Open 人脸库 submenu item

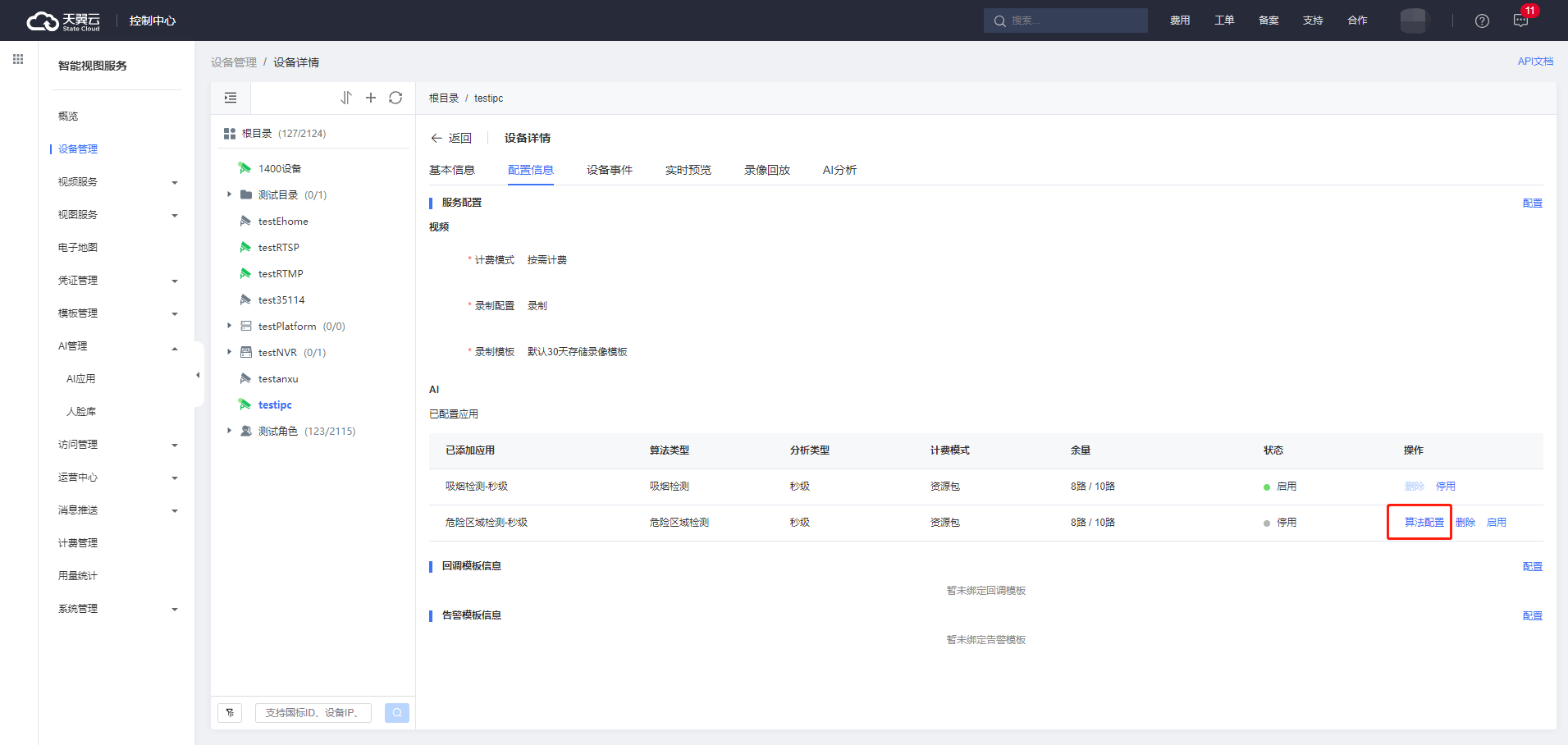pyautogui.click(x=81, y=411)
